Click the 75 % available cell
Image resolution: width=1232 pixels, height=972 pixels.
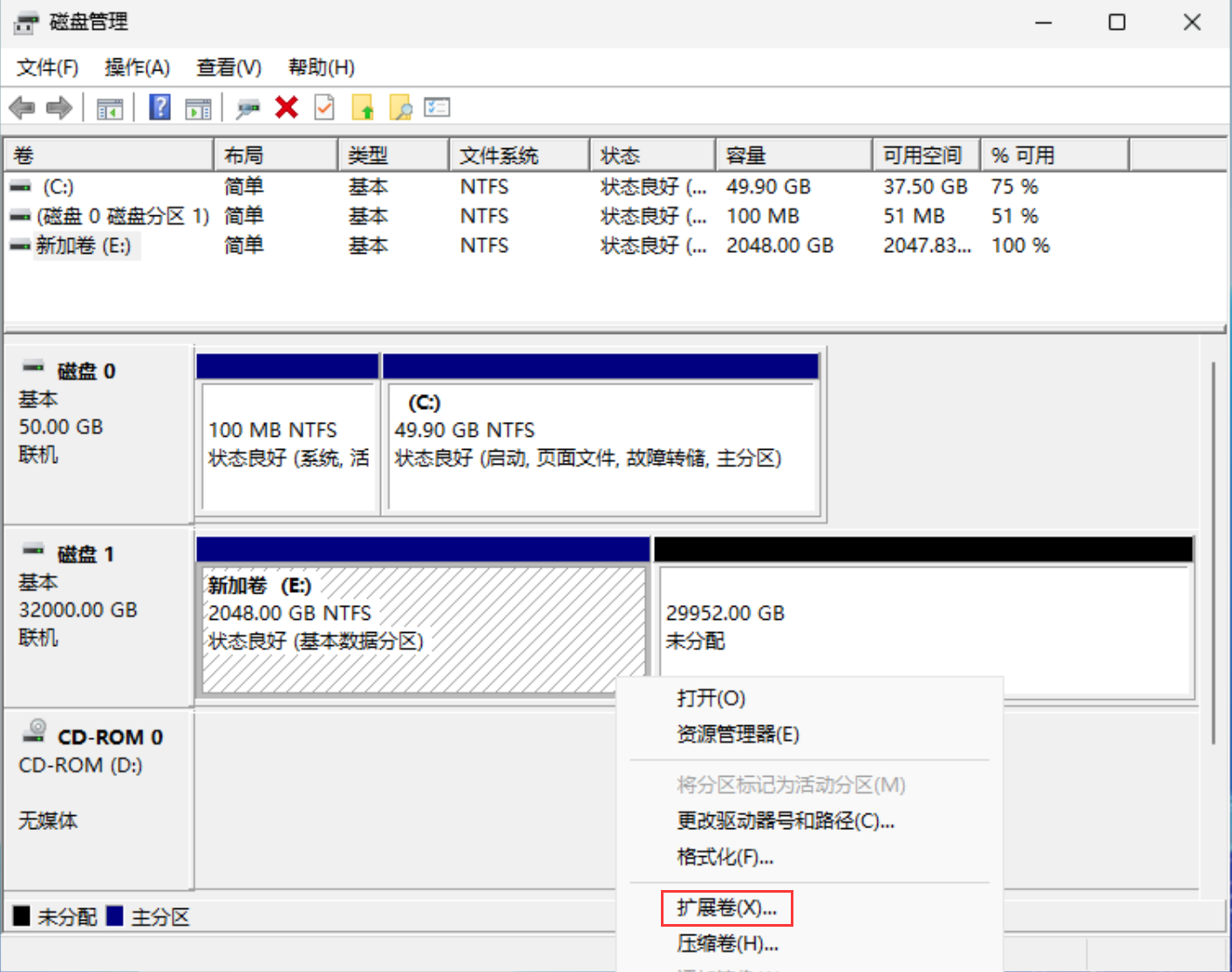(x=1015, y=187)
